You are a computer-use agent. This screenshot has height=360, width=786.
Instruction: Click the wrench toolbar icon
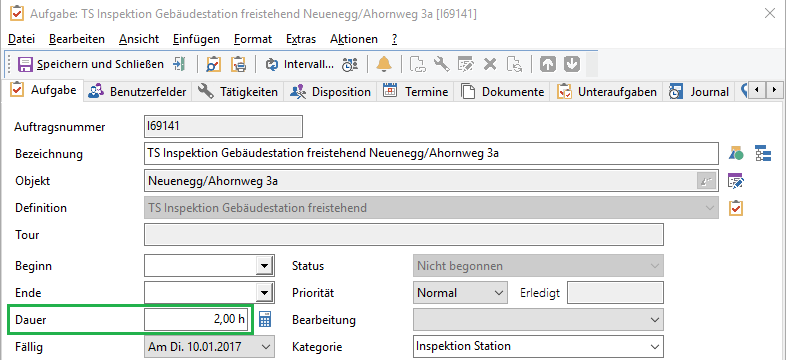[441, 64]
